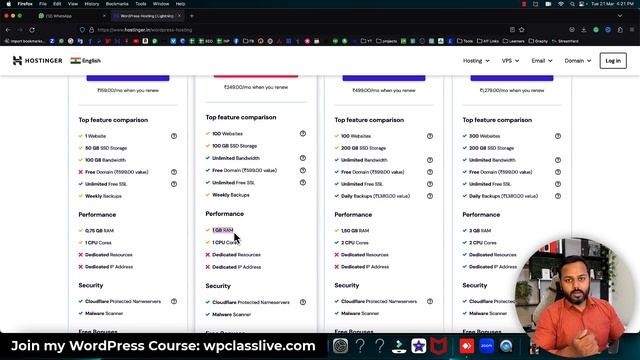Expand the VPS navigation dropdown

pyautogui.click(x=510, y=60)
